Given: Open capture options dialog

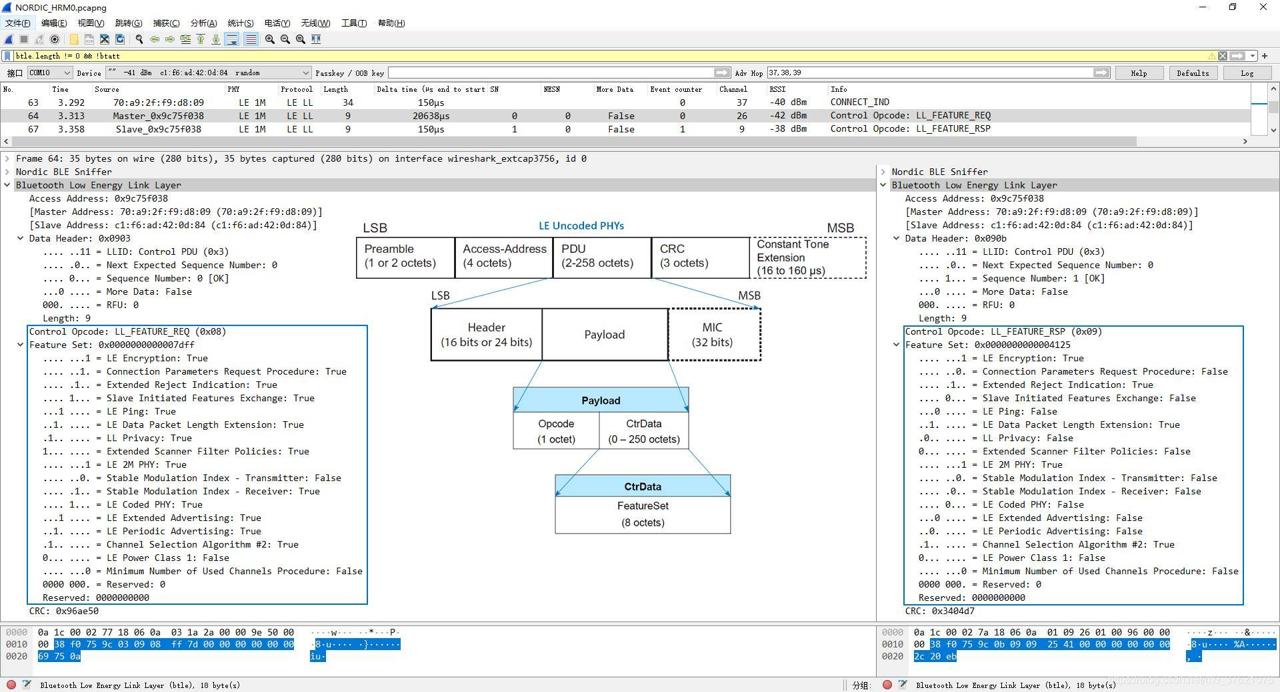Looking at the screenshot, I should tap(54, 39).
